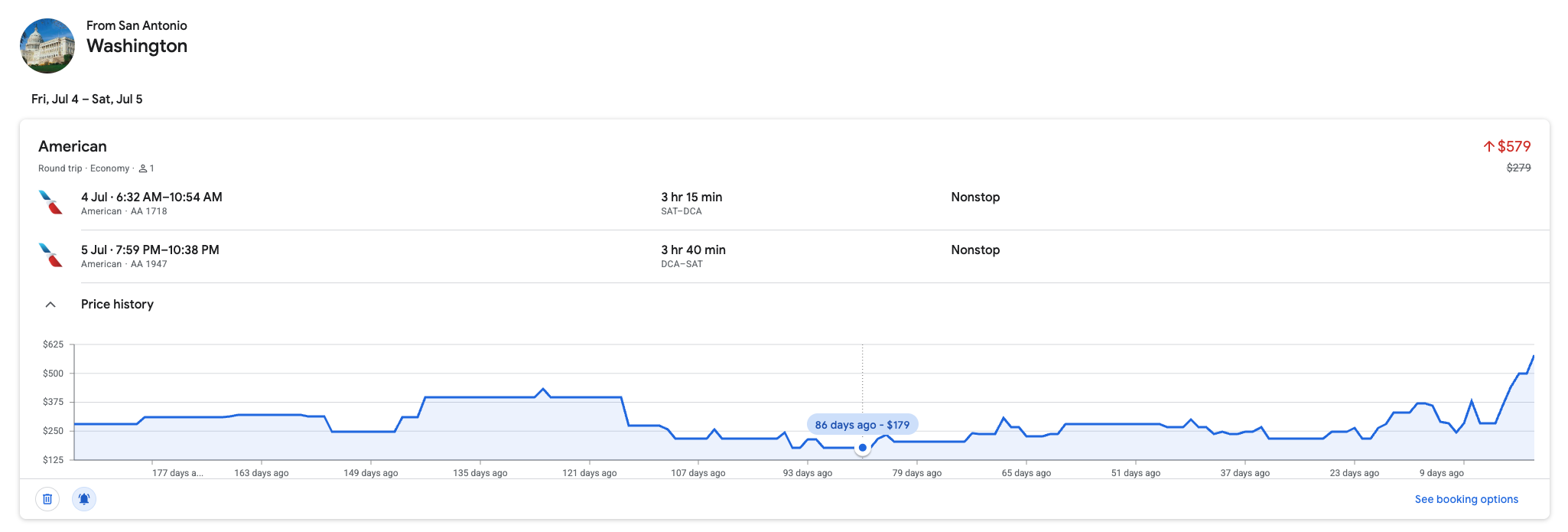Image resolution: width=1568 pixels, height=532 pixels.
Task: Click the 'Fri, Jul 4 – Sat, Jul 5' dates
Action: (87, 99)
